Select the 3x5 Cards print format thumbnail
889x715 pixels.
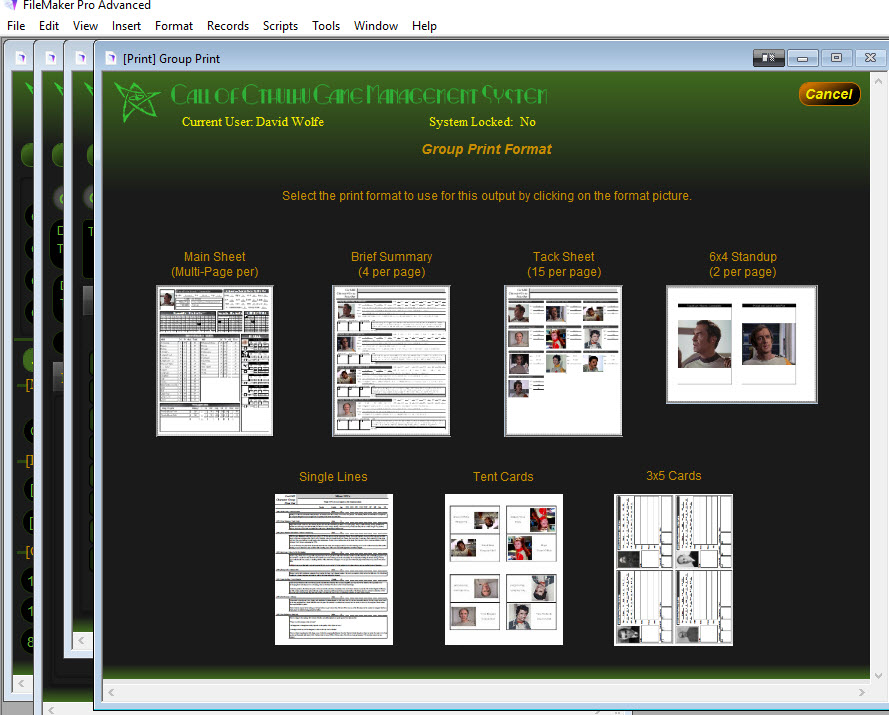674,569
